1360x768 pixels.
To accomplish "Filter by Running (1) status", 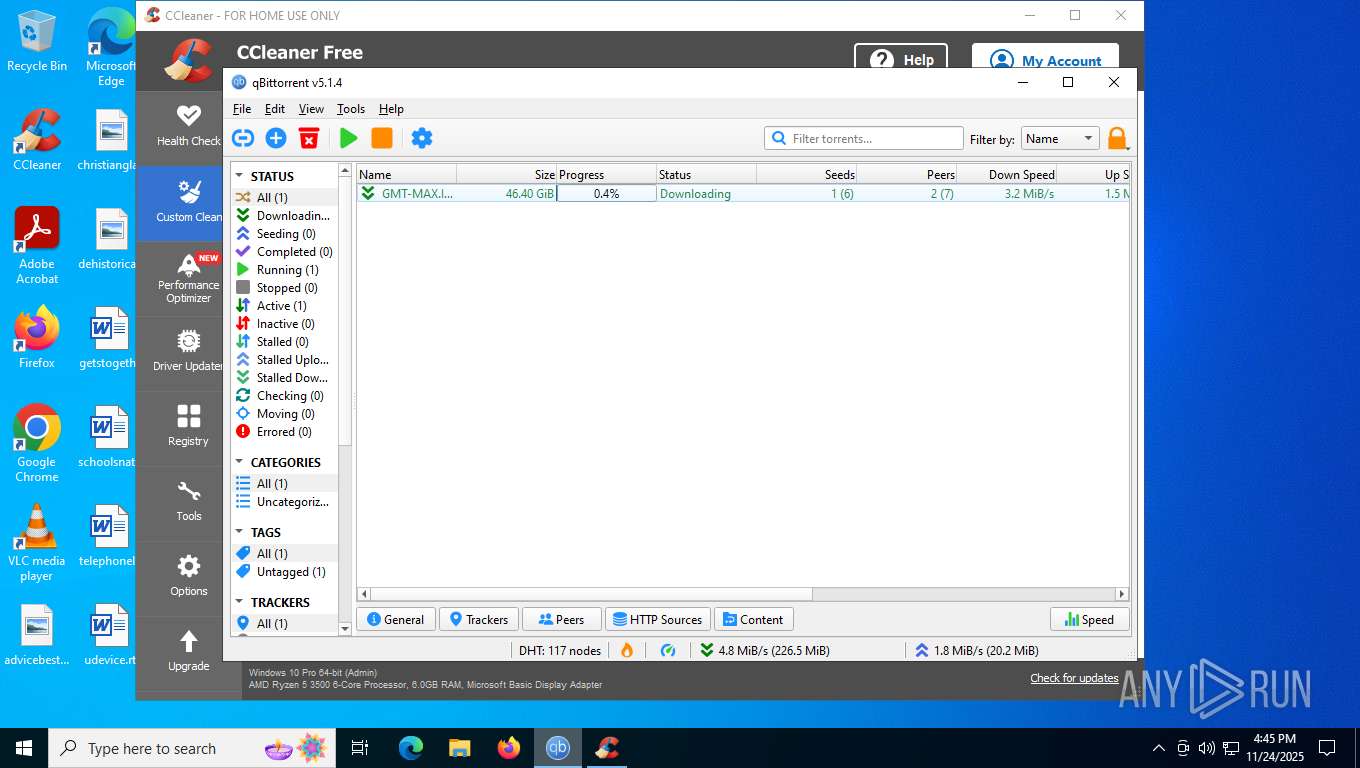I will (x=284, y=270).
